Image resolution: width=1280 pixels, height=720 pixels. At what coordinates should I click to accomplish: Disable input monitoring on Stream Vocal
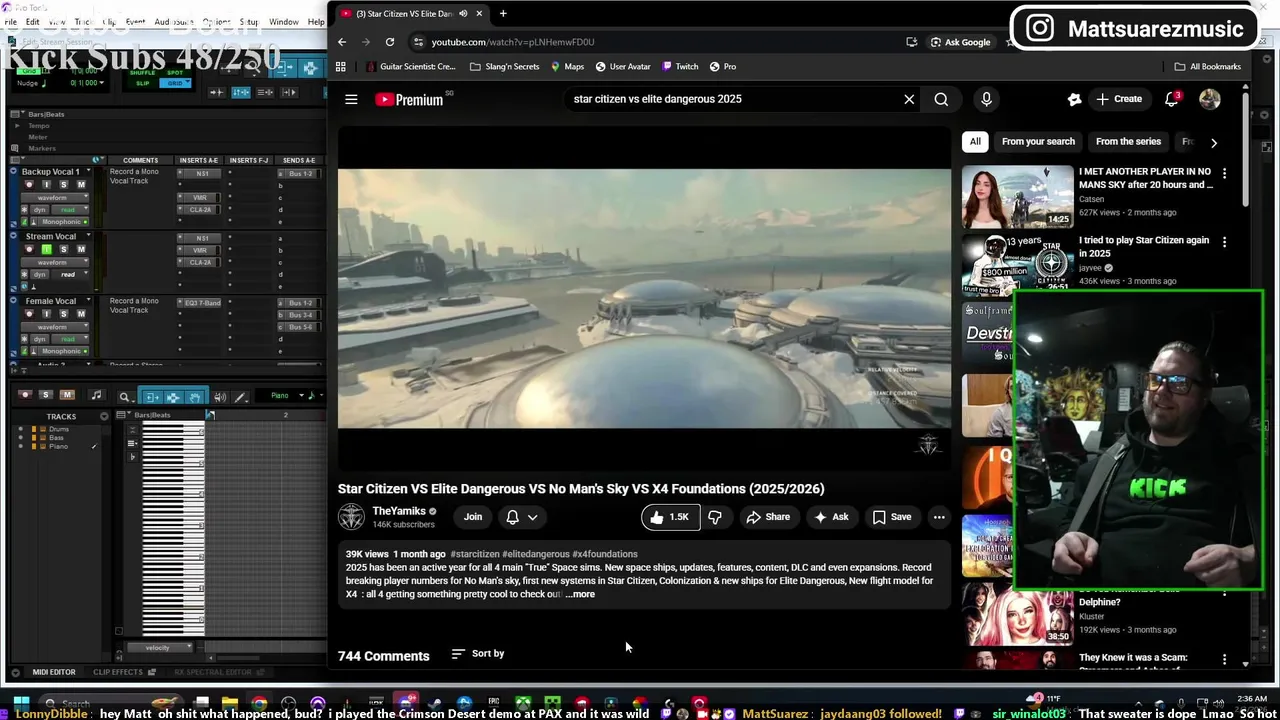click(x=46, y=249)
